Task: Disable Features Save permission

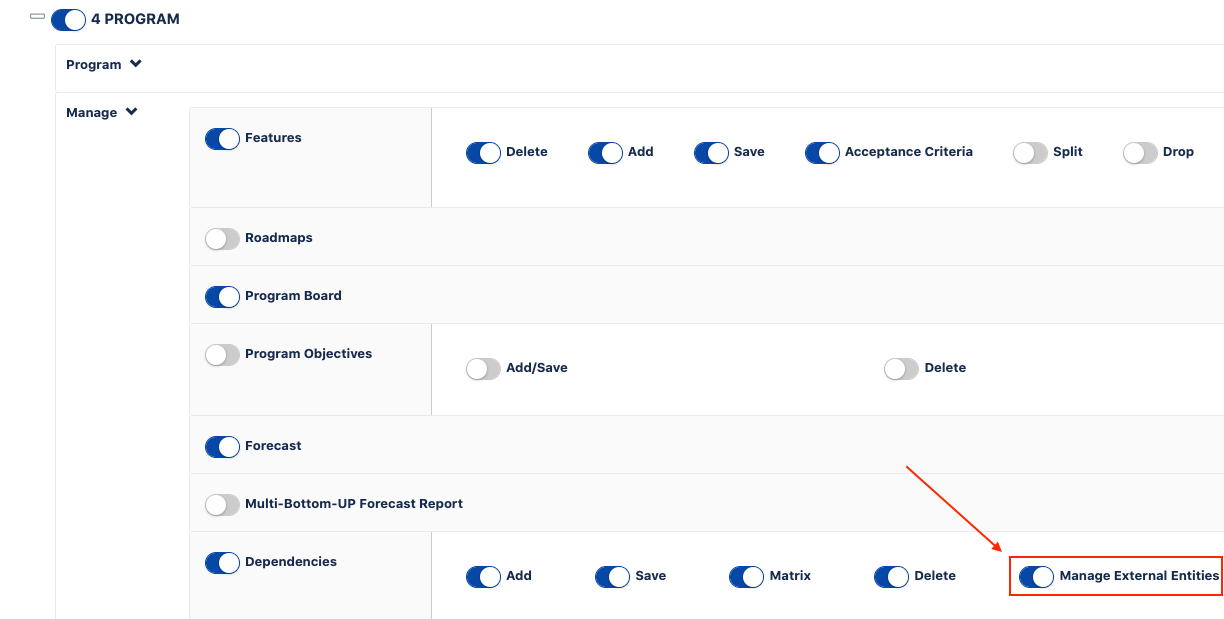Action: click(711, 152)
